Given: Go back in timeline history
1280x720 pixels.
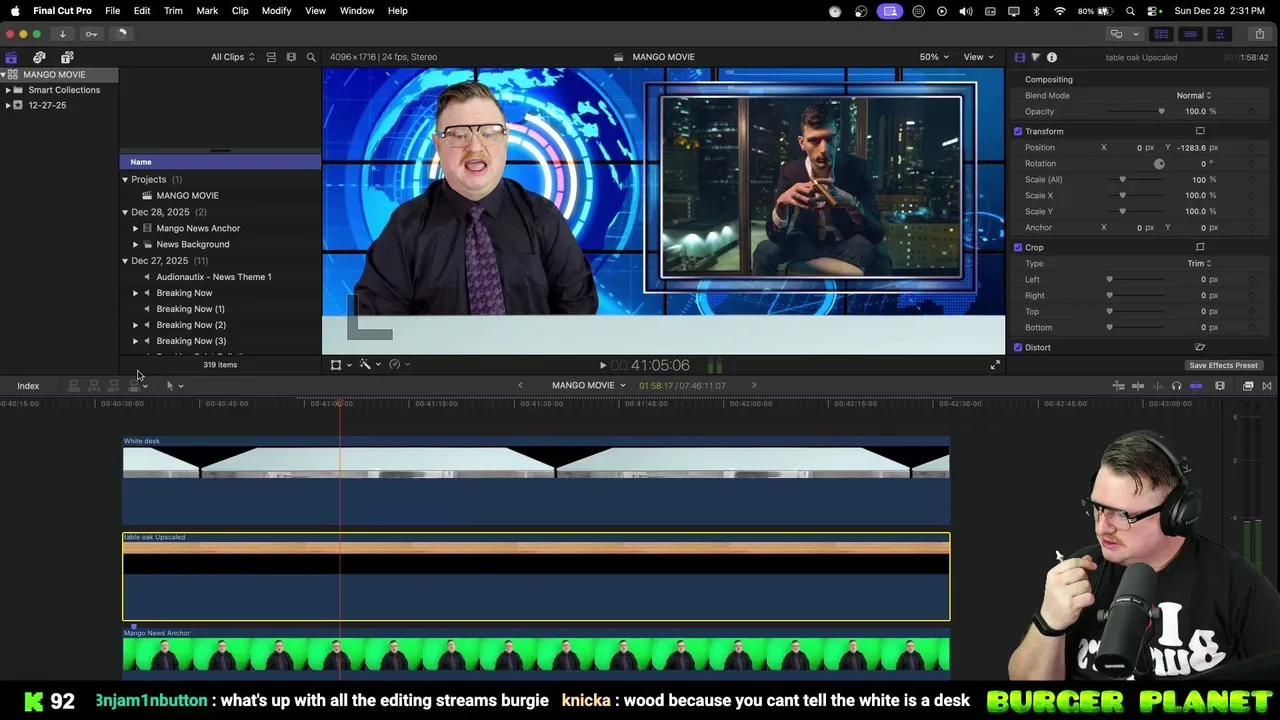Looking at the screenshot, I should click(520, 385).
